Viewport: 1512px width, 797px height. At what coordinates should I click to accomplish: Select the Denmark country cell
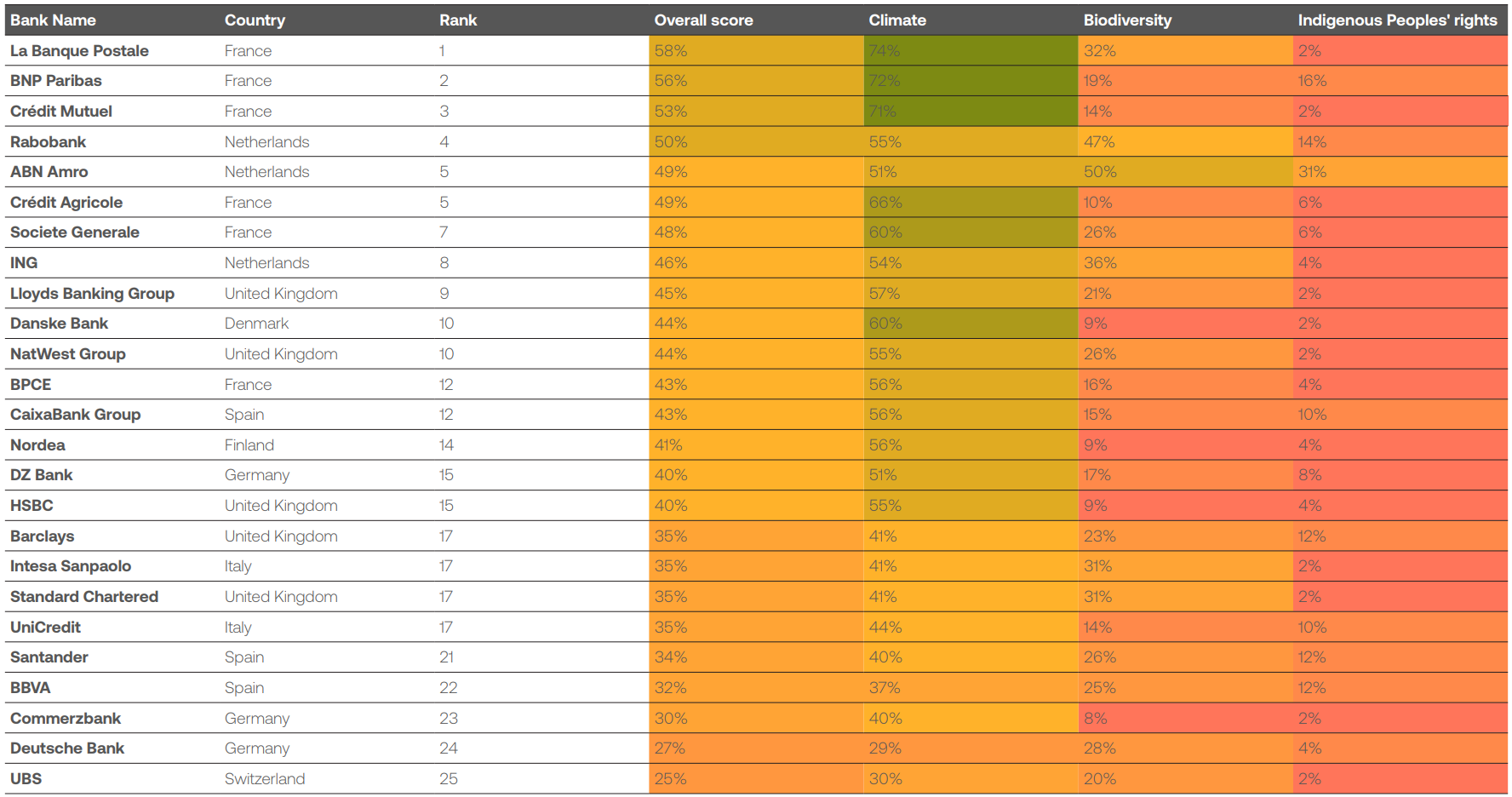coord(256,324)
